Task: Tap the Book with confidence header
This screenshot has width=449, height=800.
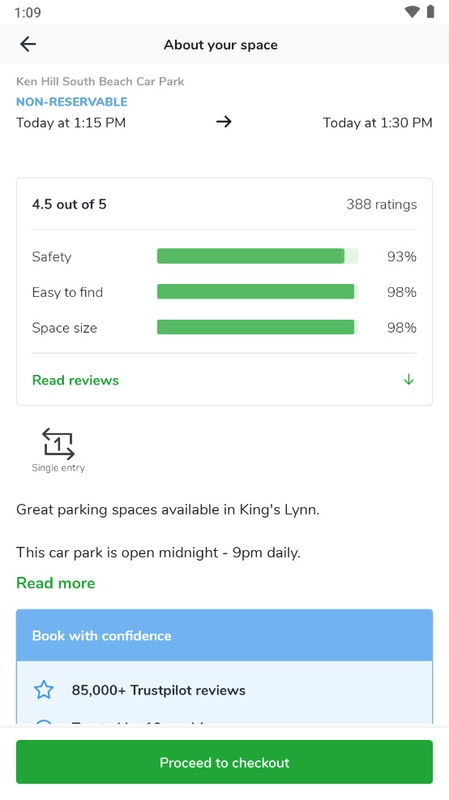Action: click(x=224, y=635)
